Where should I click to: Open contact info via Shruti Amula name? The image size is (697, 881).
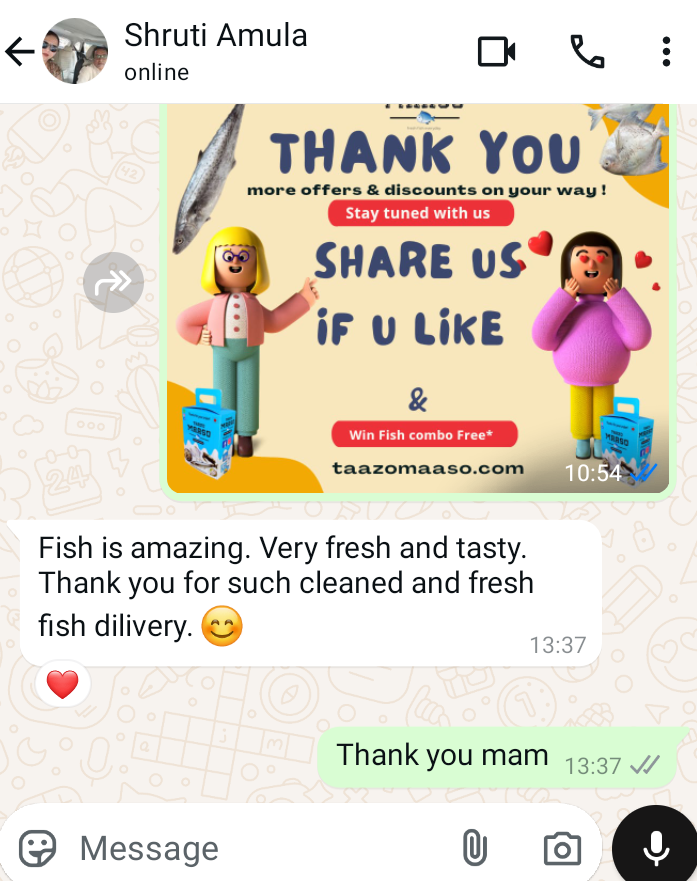tap(216, 35)
